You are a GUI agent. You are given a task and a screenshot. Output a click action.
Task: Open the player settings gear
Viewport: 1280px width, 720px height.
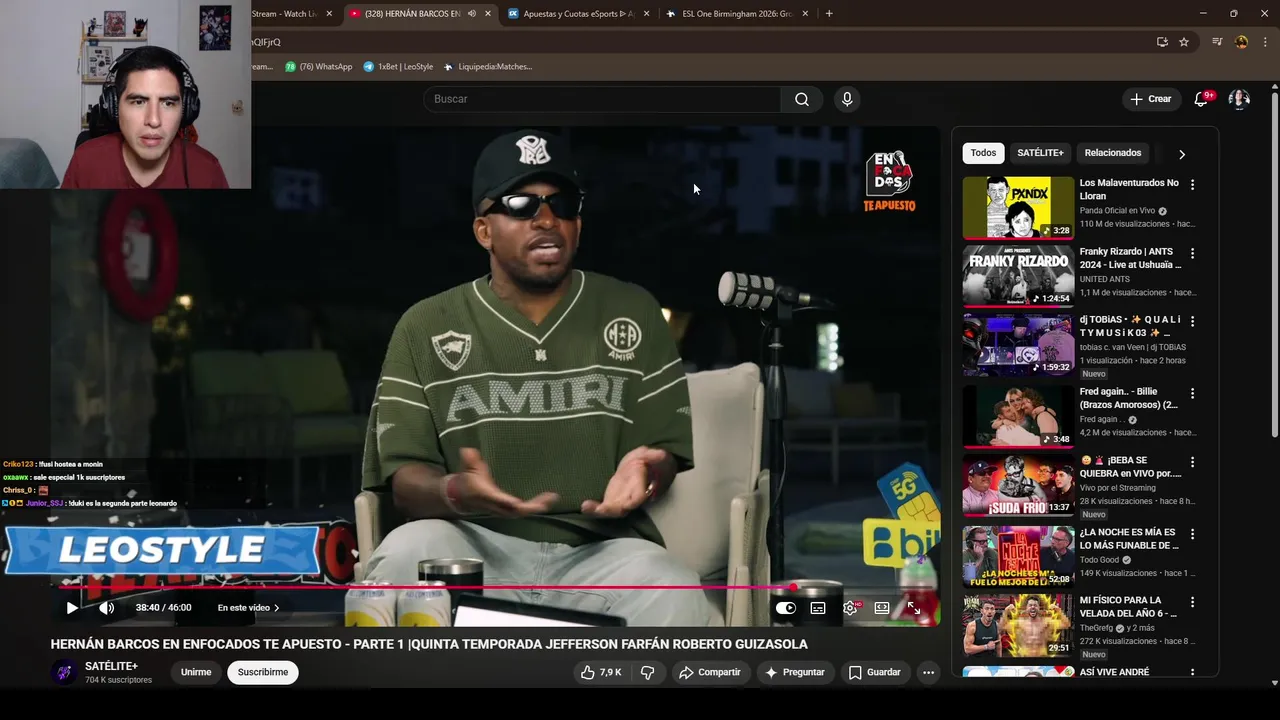[850, 608]
